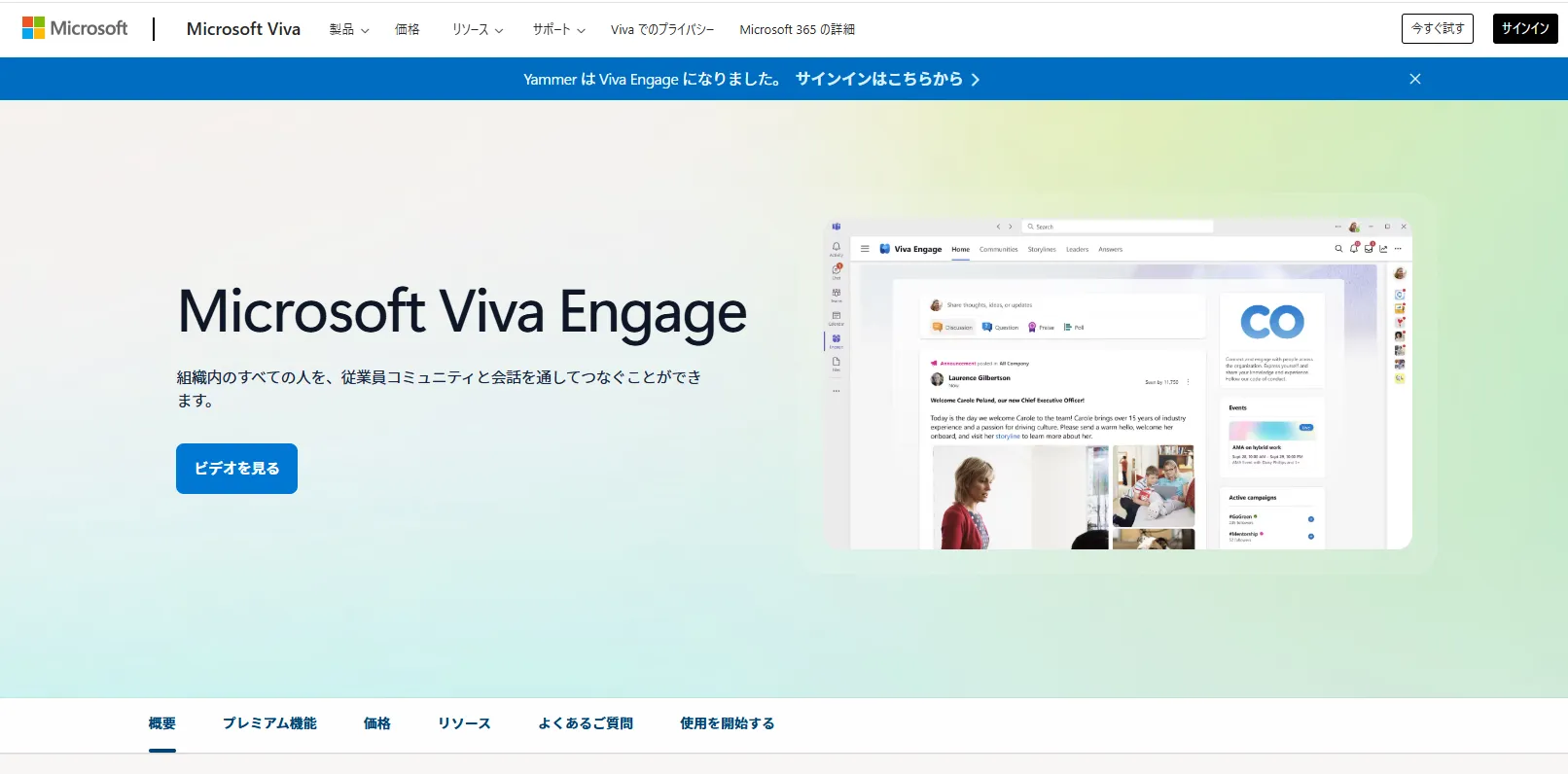Viewport: 1568px width, 774px height.
Task: Click the AMA on hybrid work event card
Action: [x=1272, y=442]
